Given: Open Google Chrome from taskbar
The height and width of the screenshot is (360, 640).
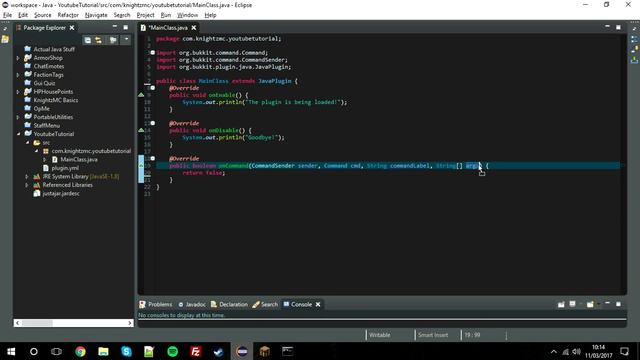Looking at the screenshot, I should [80, 351].
